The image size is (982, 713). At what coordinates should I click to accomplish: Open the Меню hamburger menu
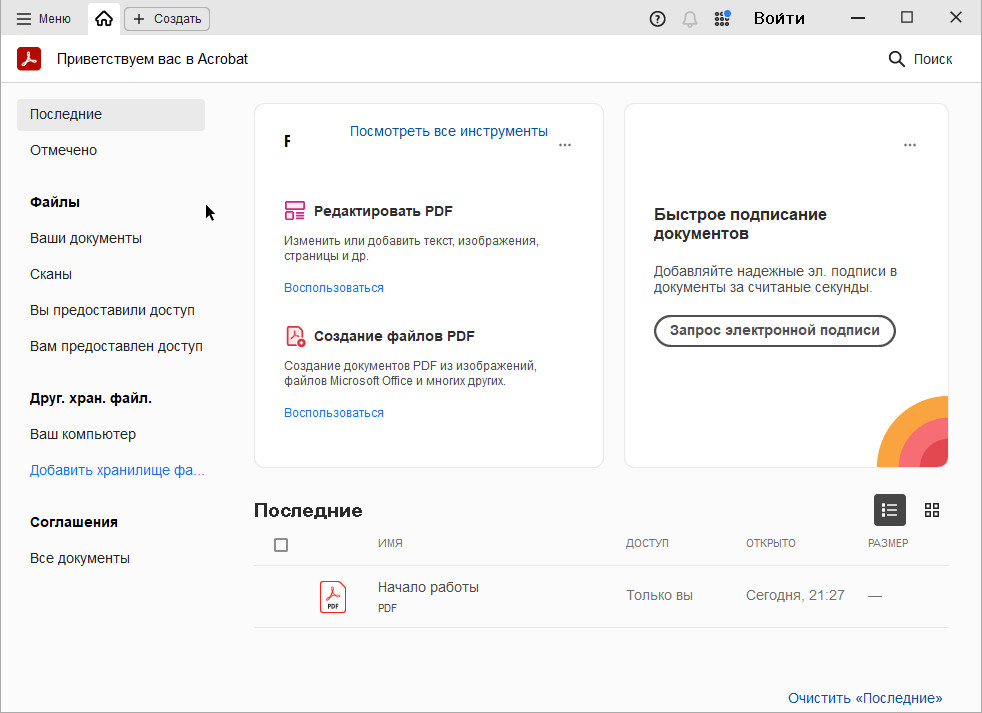click(44, 18)
